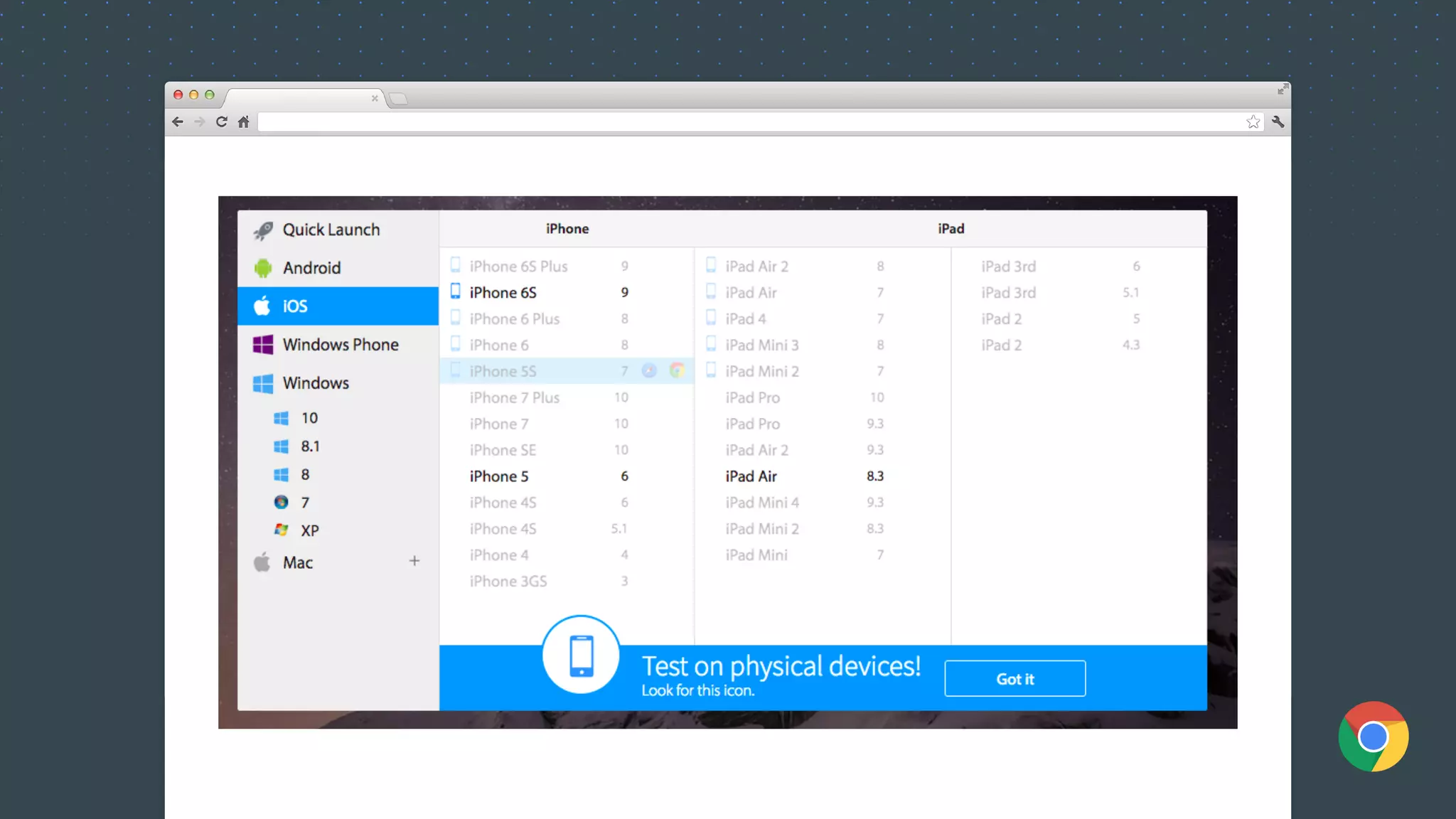Viewport: 1456px width, 819px height.
Task: Go to the browser home page icon
Action: click(244, 122)
